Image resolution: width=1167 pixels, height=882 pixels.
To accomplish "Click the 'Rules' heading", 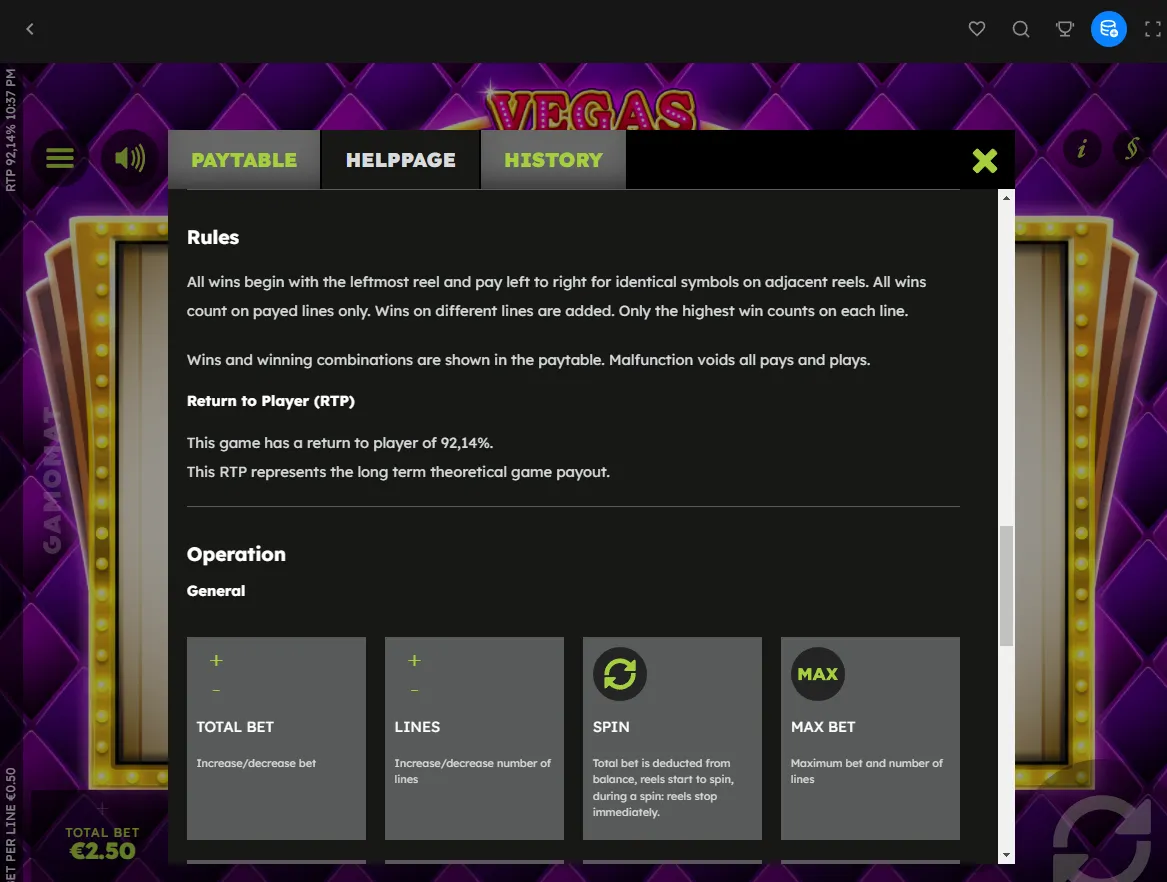I will tap(213, 237).
